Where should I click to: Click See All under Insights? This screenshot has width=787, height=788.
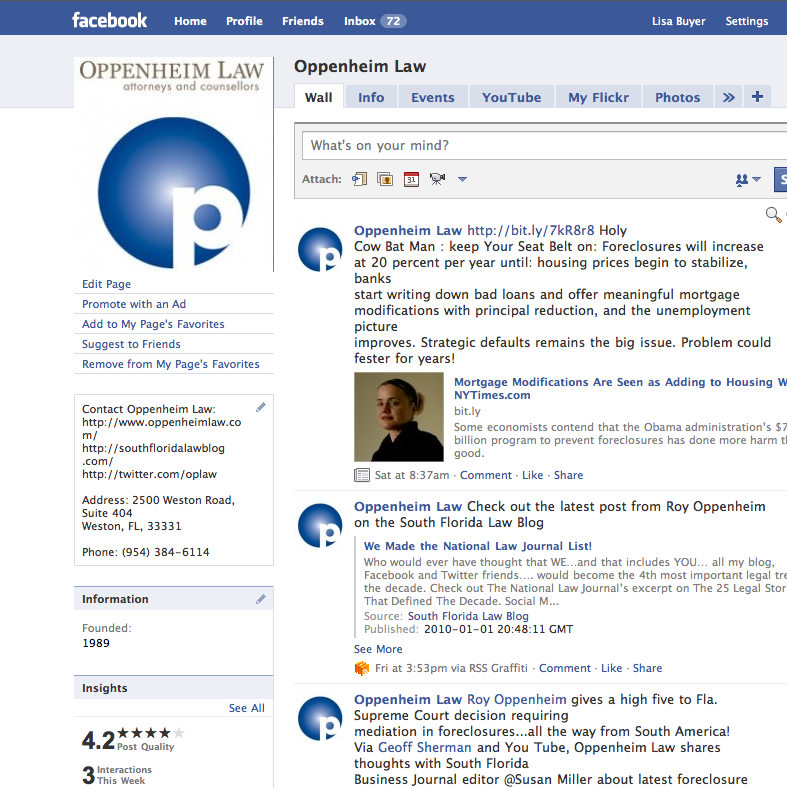coord(246,708)
